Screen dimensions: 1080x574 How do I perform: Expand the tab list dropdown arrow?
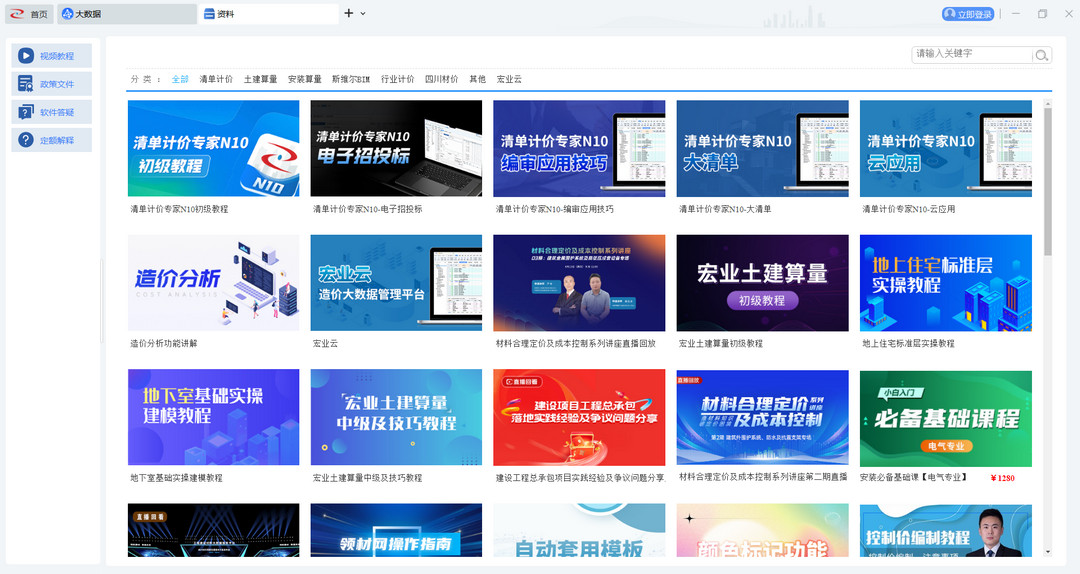(x=363, y=14)
